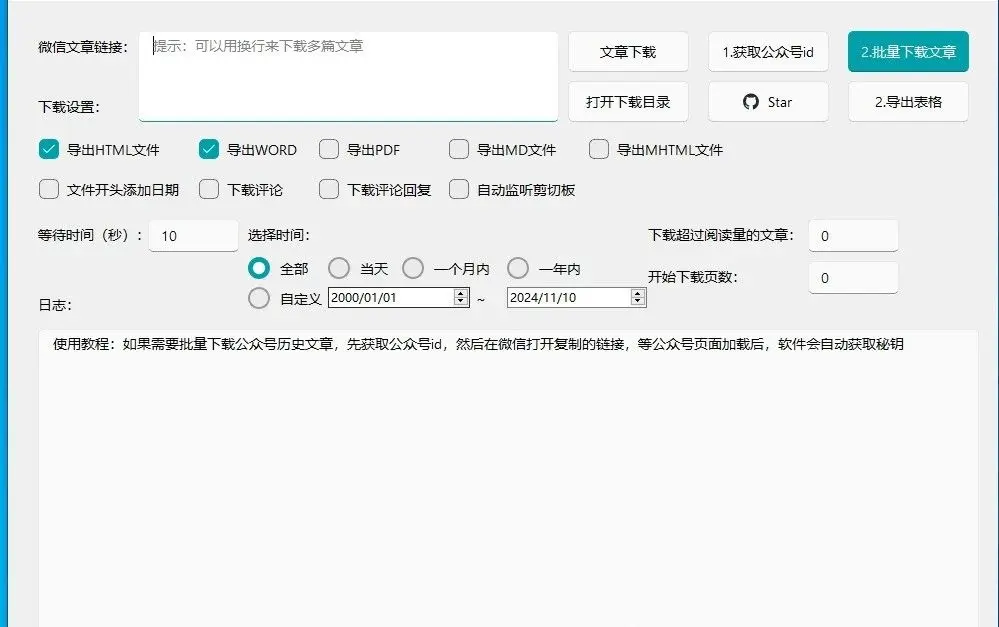The image size is (999, 627).
Task: Click the 等待时间 seconds input field
Action: [193, 236]
